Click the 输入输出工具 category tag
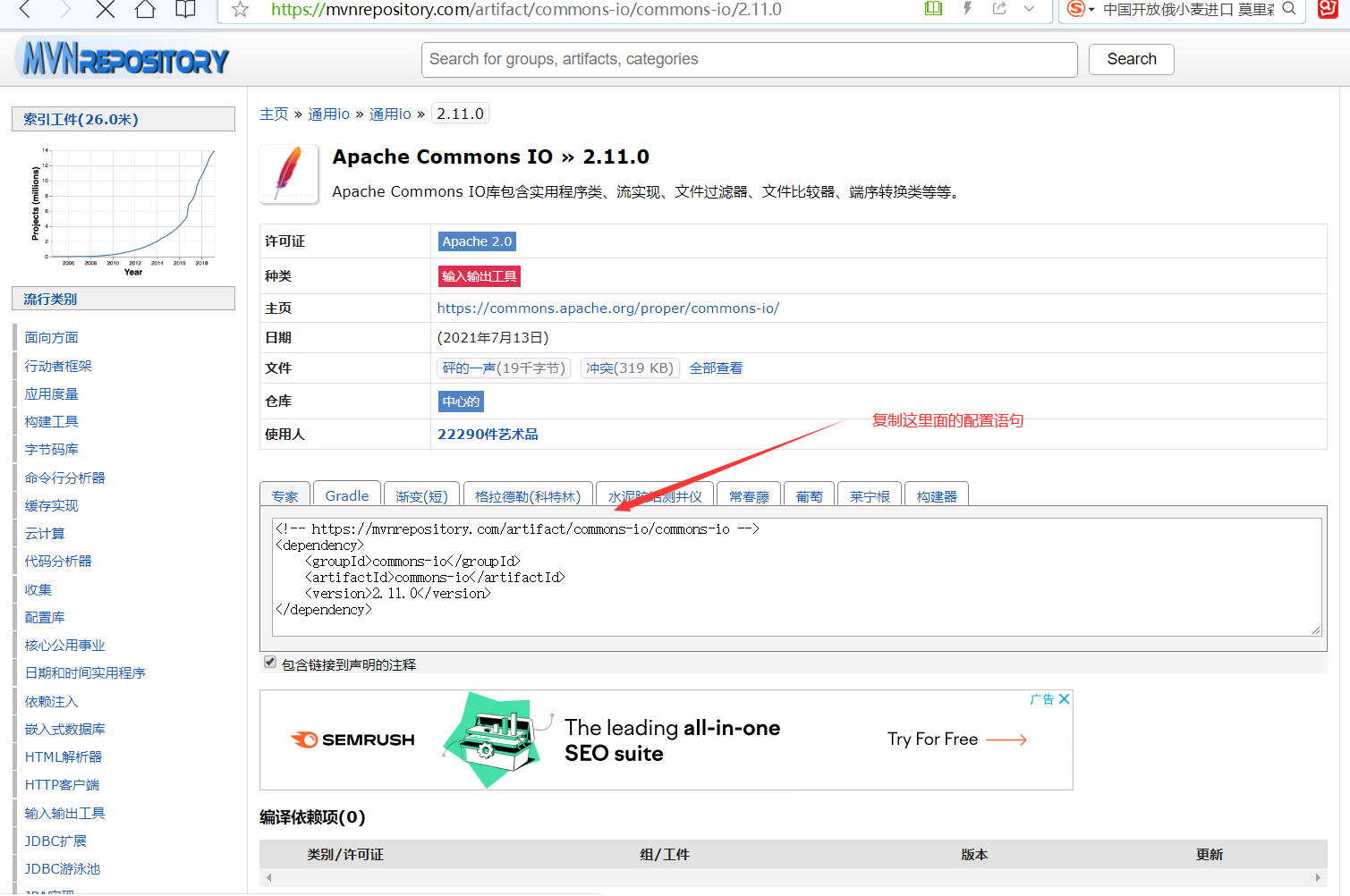The image size is (1350, 896). pos(480,276)
